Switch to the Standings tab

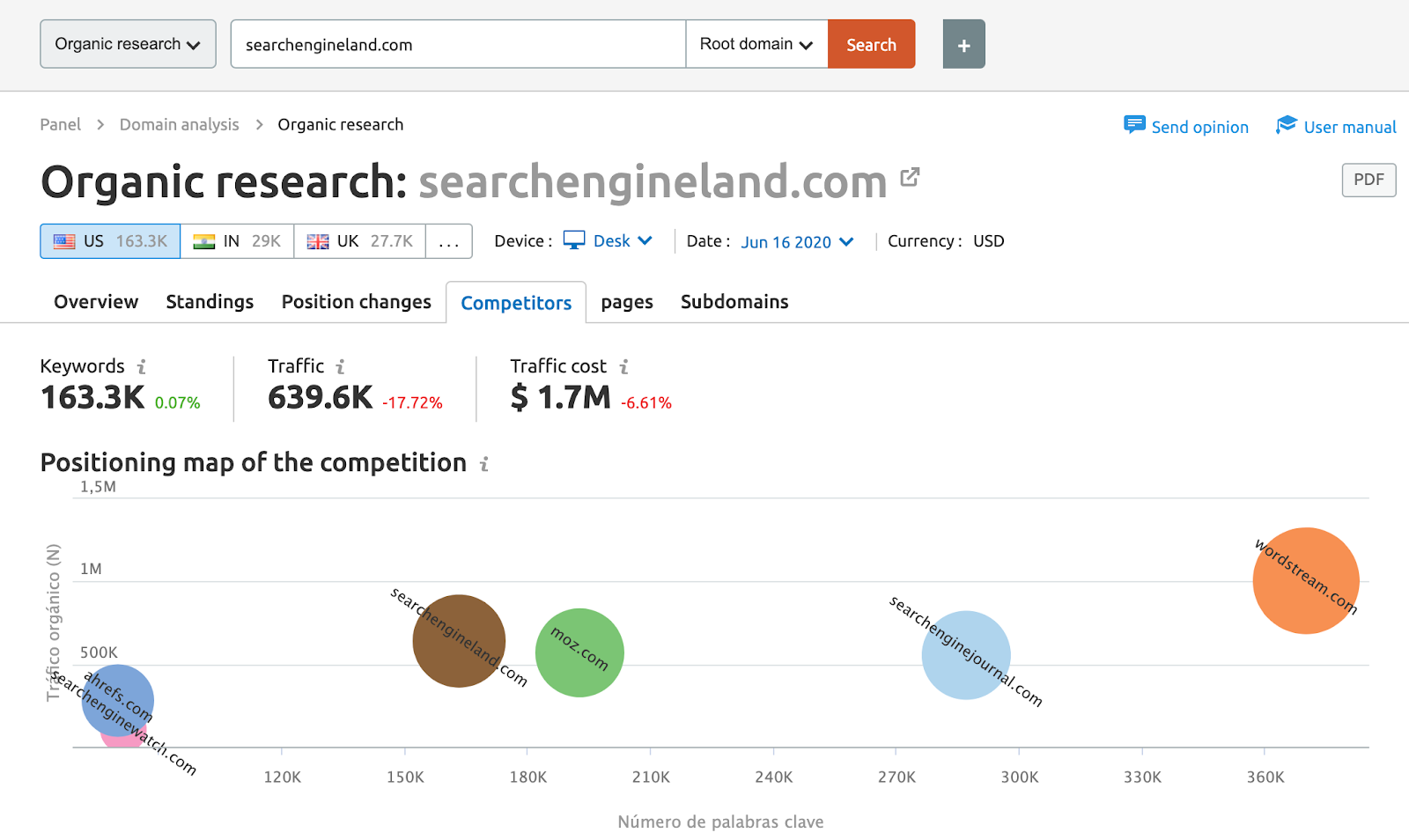pos(210,302)
